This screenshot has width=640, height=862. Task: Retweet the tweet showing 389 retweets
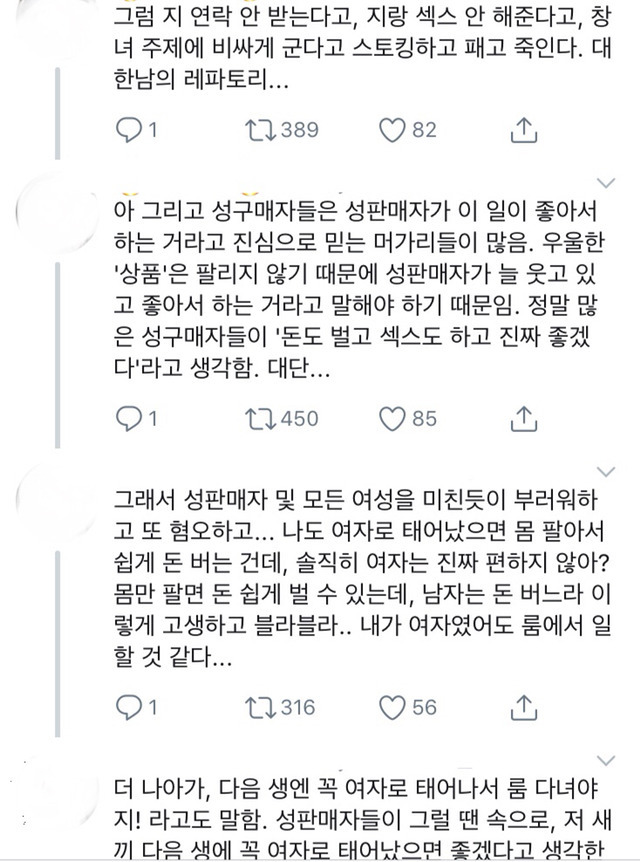pyautogui.click(x=261, y=129)
